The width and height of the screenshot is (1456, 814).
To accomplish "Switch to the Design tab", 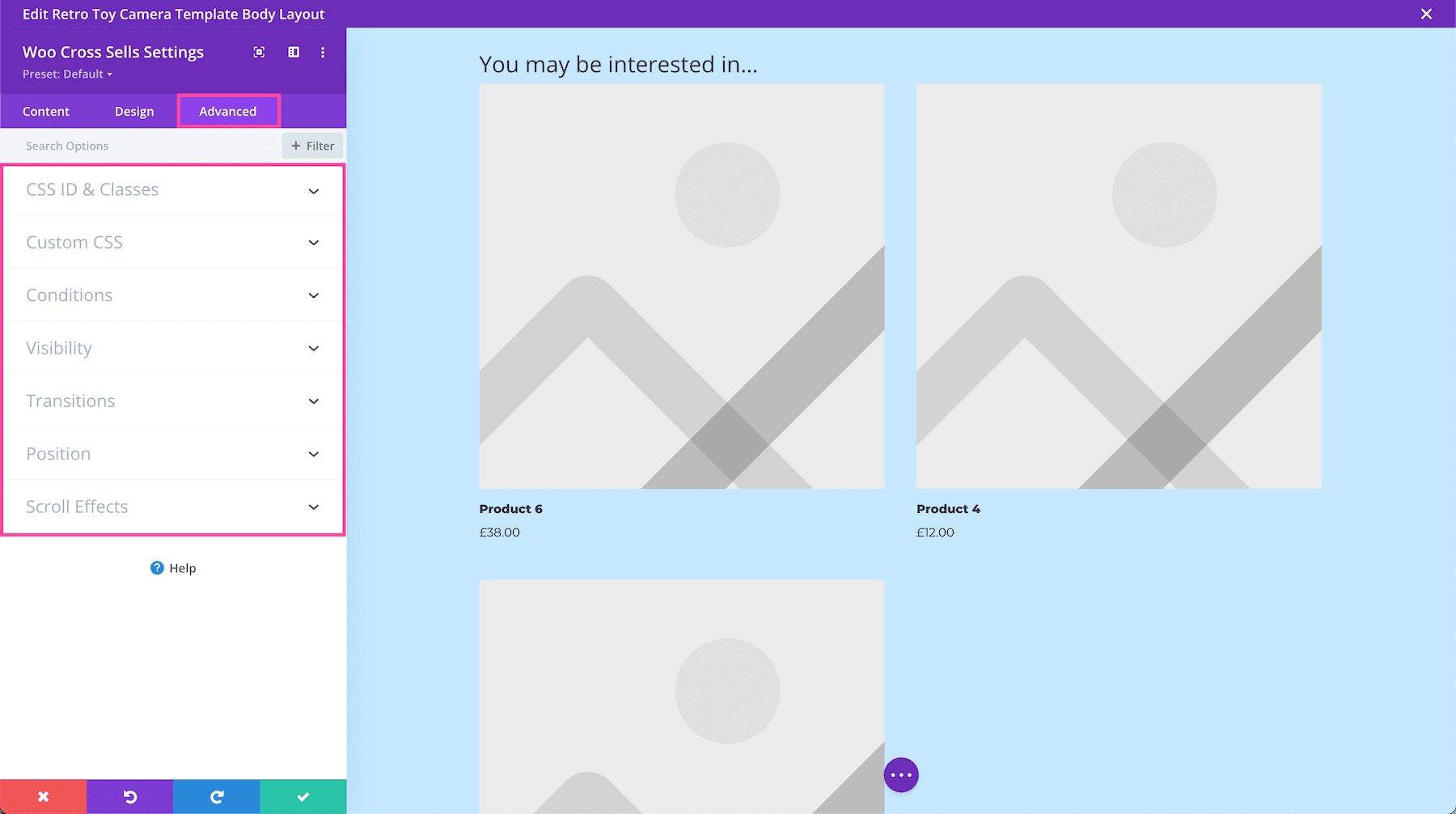I will click(x=134, y=111).
